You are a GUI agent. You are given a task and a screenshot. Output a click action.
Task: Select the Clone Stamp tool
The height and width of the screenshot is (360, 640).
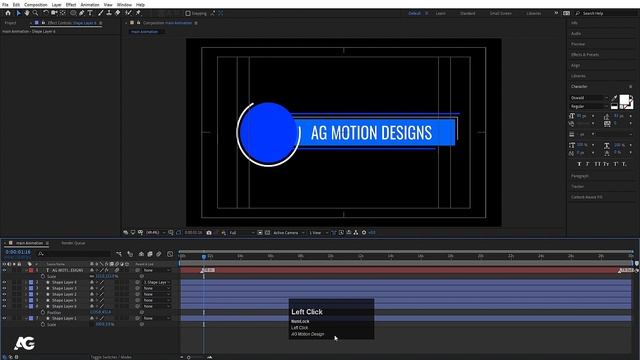[109, 13]
